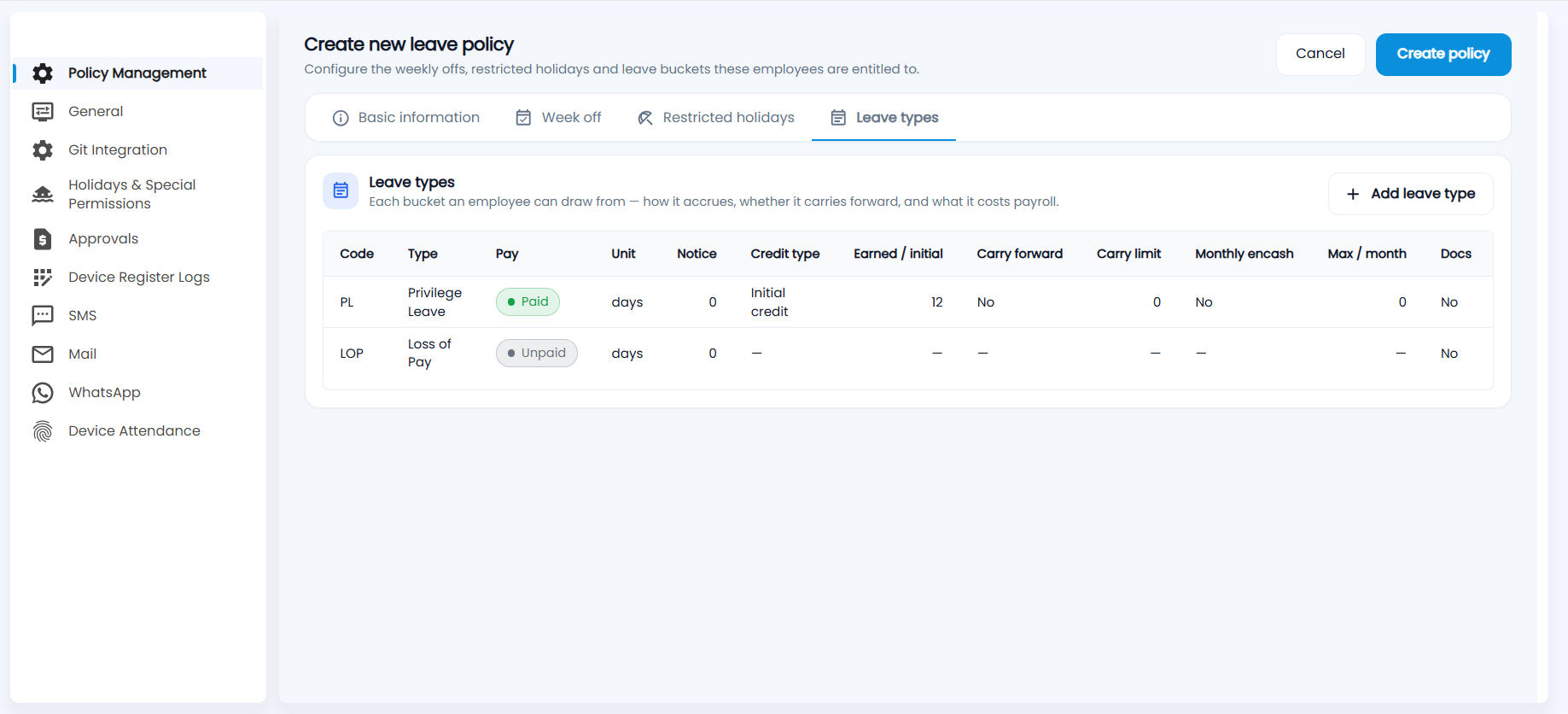Click the Basic information info icon
This screenshot has height=714, width=1568.
341,118
